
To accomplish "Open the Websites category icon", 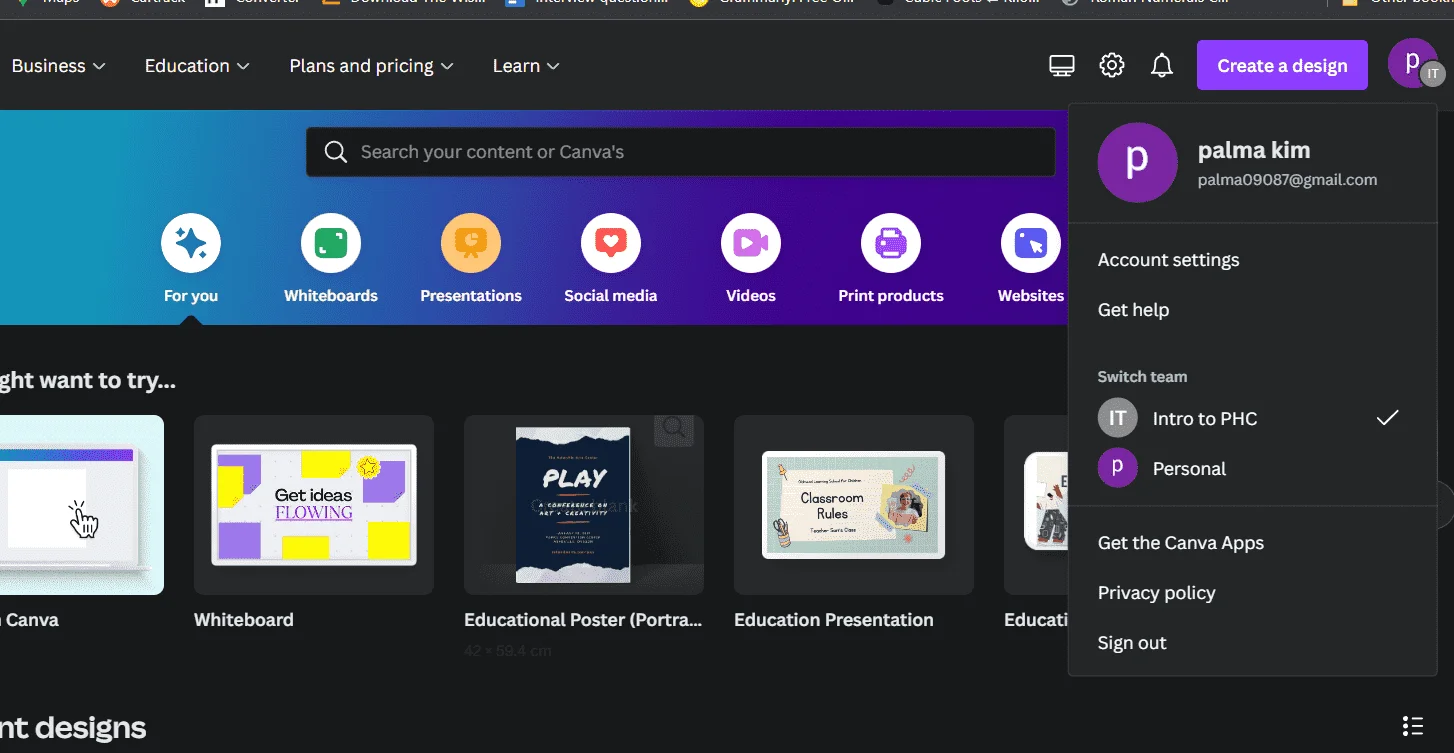I will point(1031,243).
